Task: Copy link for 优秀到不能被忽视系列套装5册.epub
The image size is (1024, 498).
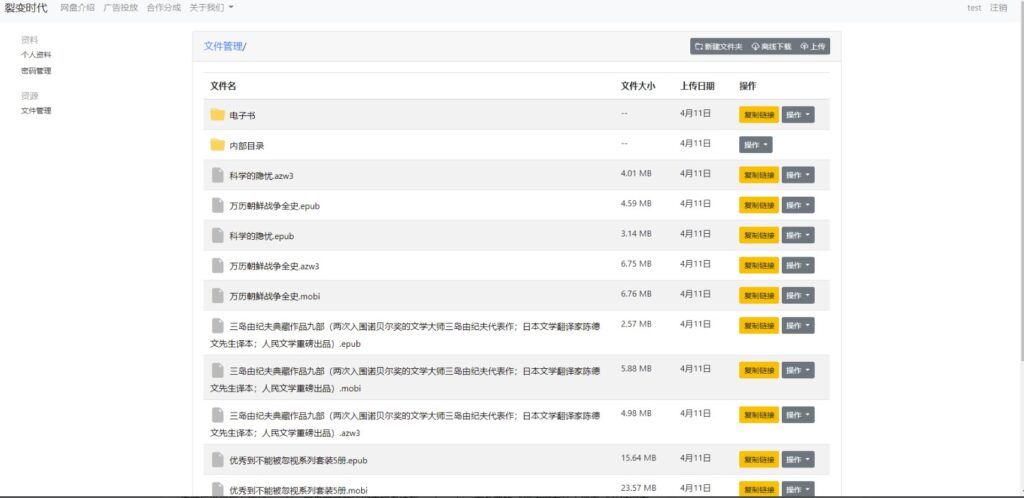Action: [759, 459]
